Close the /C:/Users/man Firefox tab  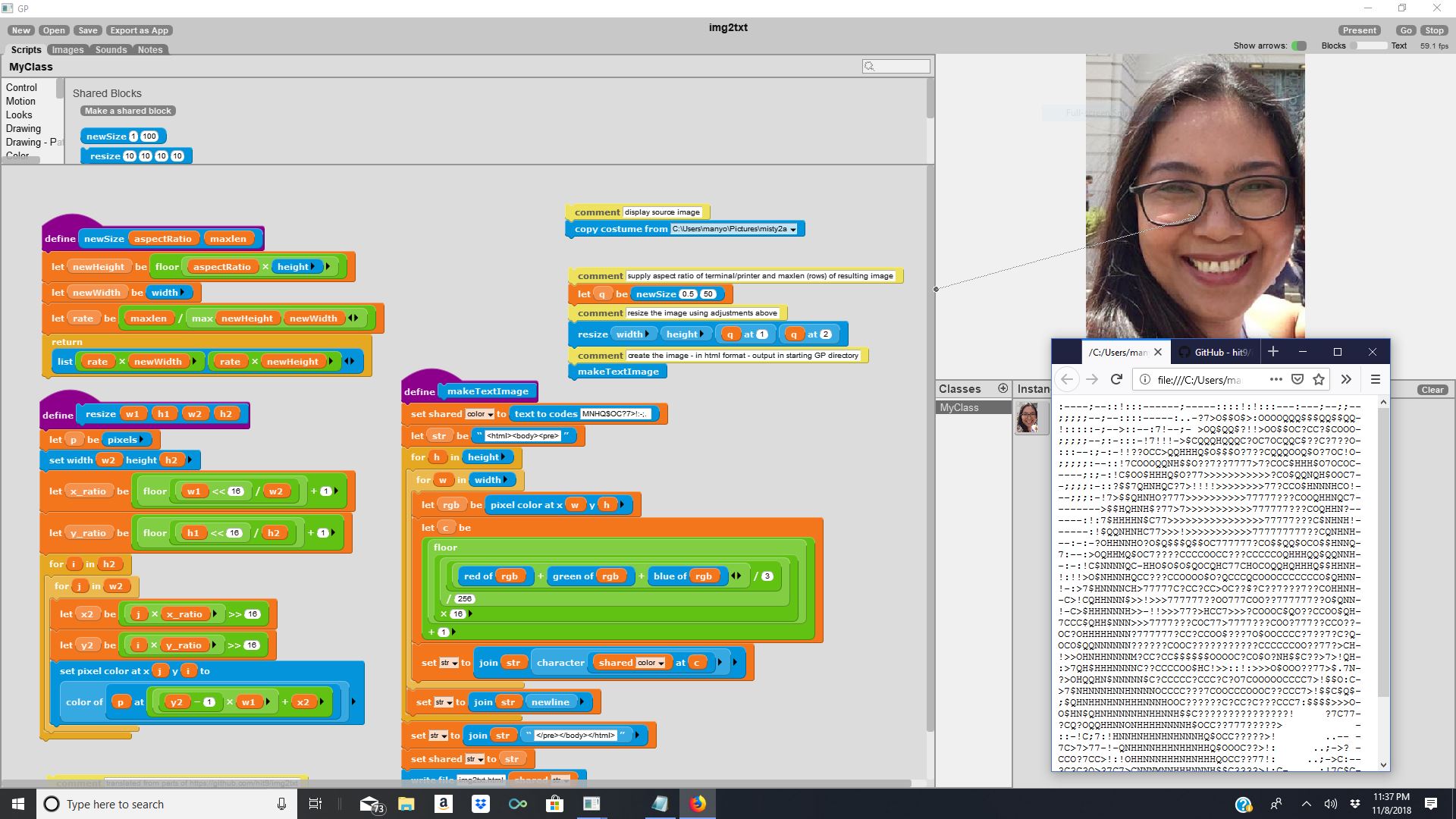(1157, 352)
